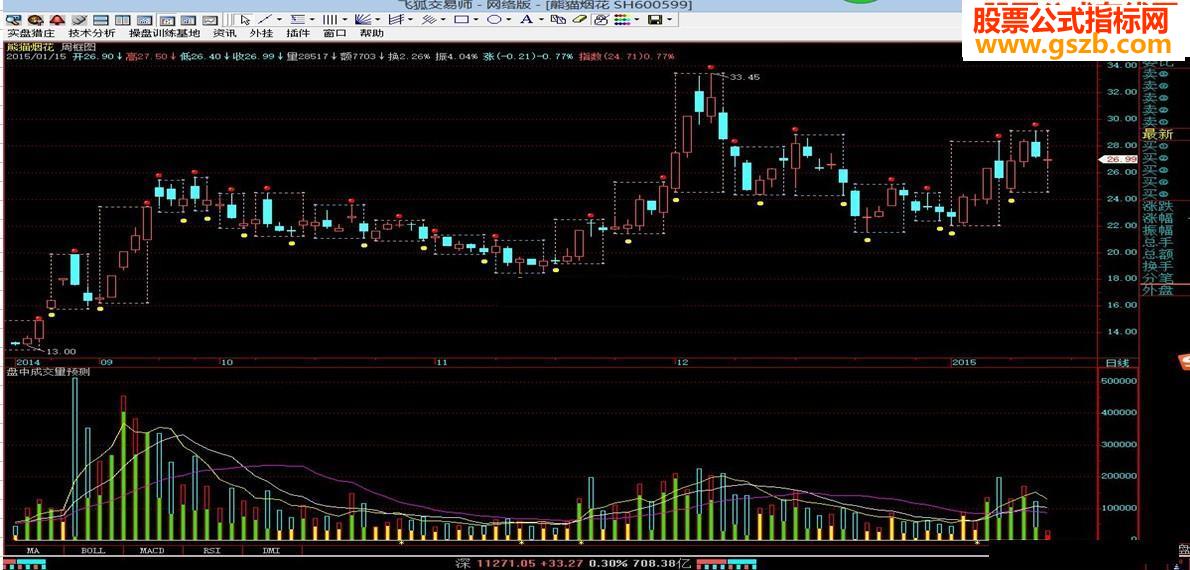Click the 33.45 high price label

tap(747, 77)
